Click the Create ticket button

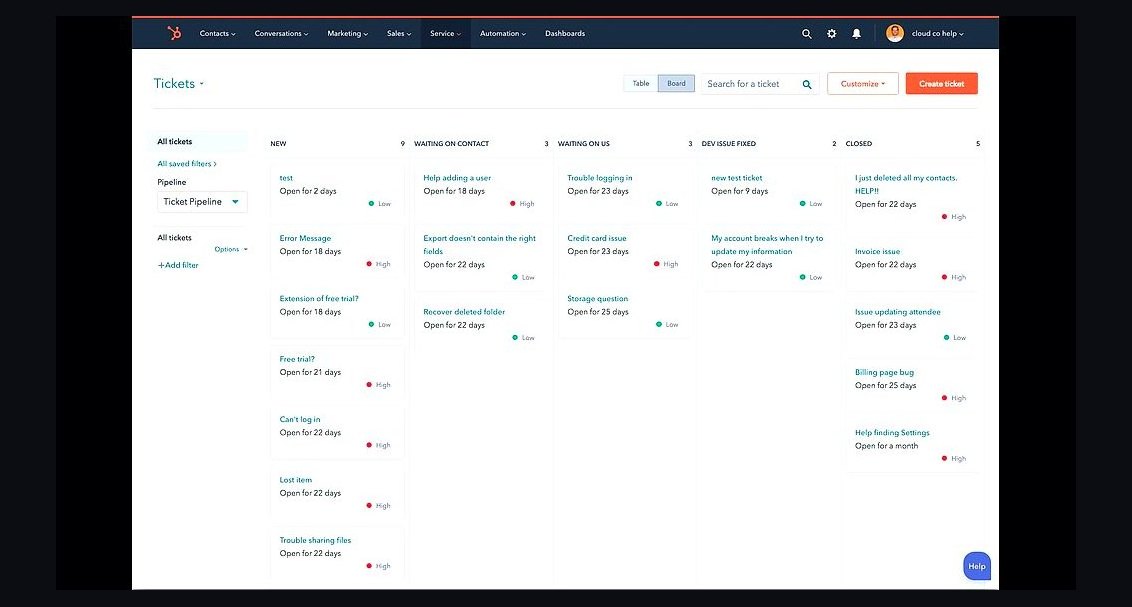(x=941, y=84)
